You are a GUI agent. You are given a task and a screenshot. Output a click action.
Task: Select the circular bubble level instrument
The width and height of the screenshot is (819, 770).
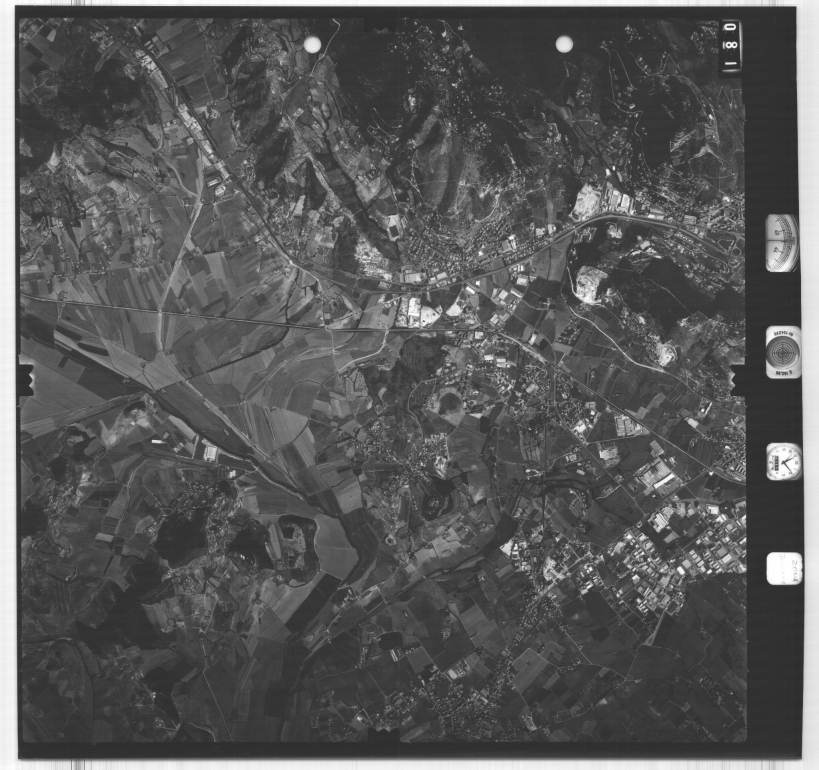click(782, 352)
